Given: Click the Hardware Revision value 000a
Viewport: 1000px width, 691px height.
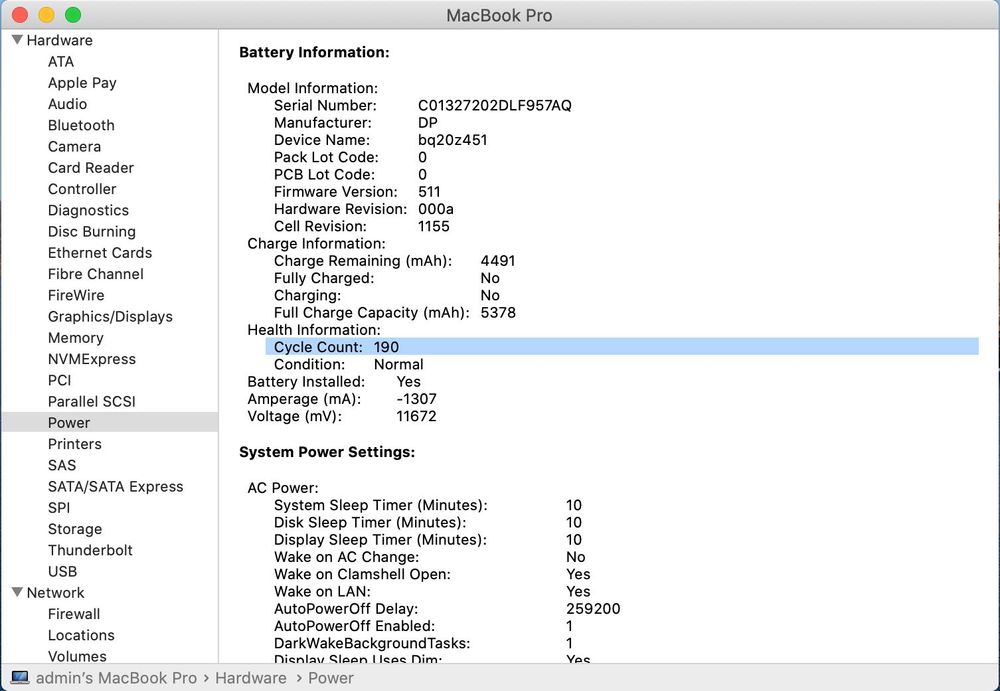Looking at the screenshot, I should coord(436,209).
